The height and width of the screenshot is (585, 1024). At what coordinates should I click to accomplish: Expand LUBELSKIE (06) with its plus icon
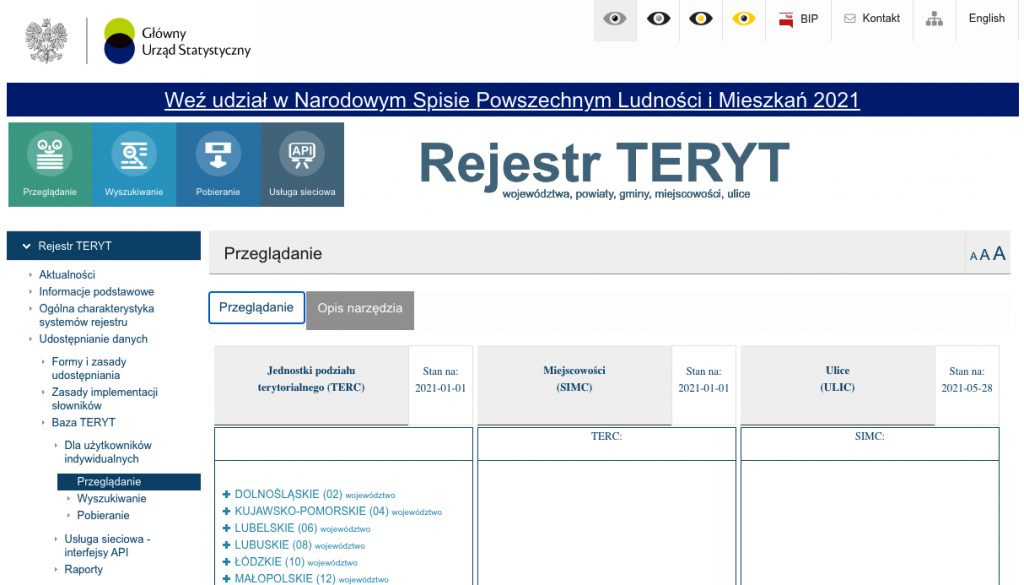[x=227, y=529]
